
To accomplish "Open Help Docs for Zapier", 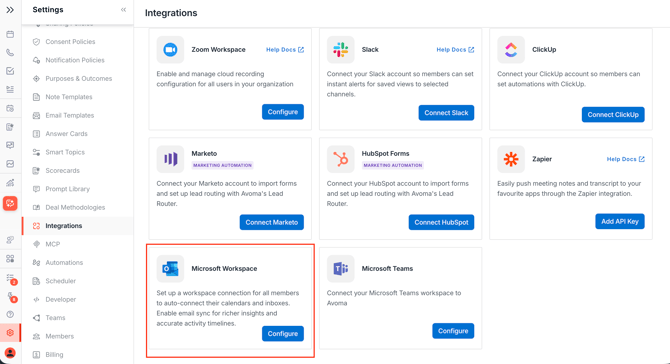I will tap(626, 159).
